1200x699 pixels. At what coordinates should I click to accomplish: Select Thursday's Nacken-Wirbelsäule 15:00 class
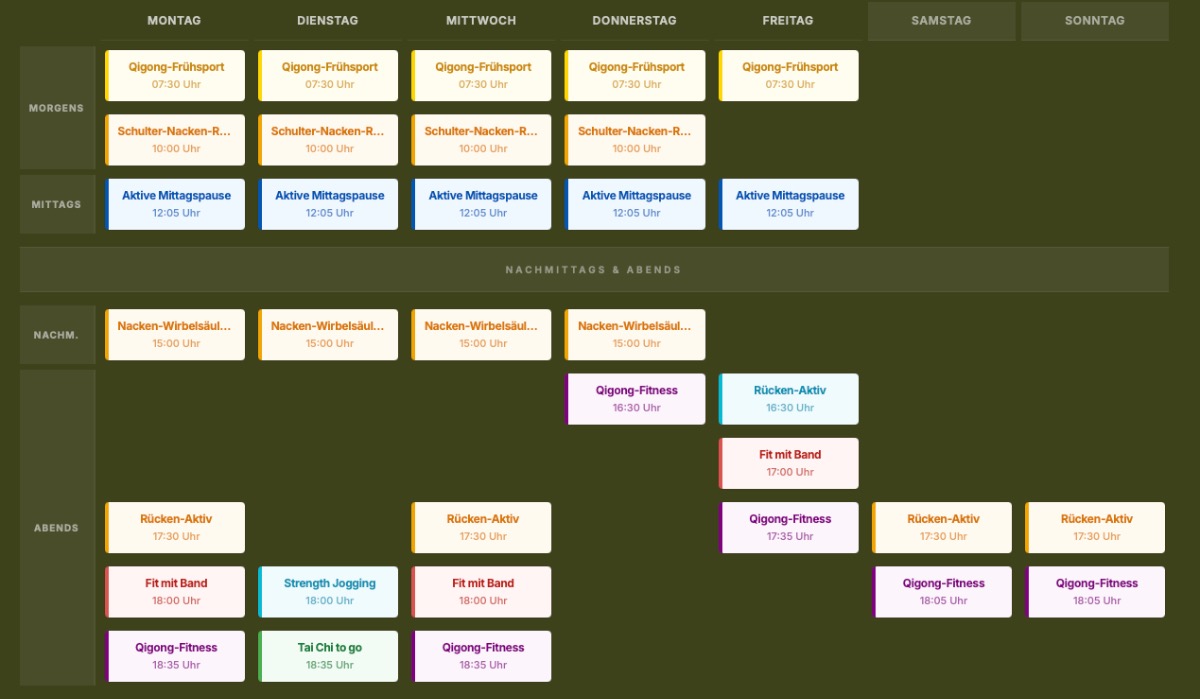tap(636, 334)
